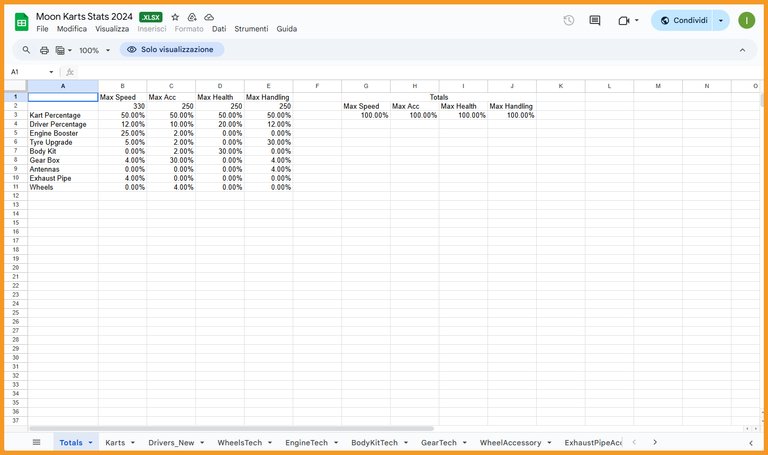
Task: Switch to the GearTech sheet tab
Action: pyautogui.click(x=439, y=443)
